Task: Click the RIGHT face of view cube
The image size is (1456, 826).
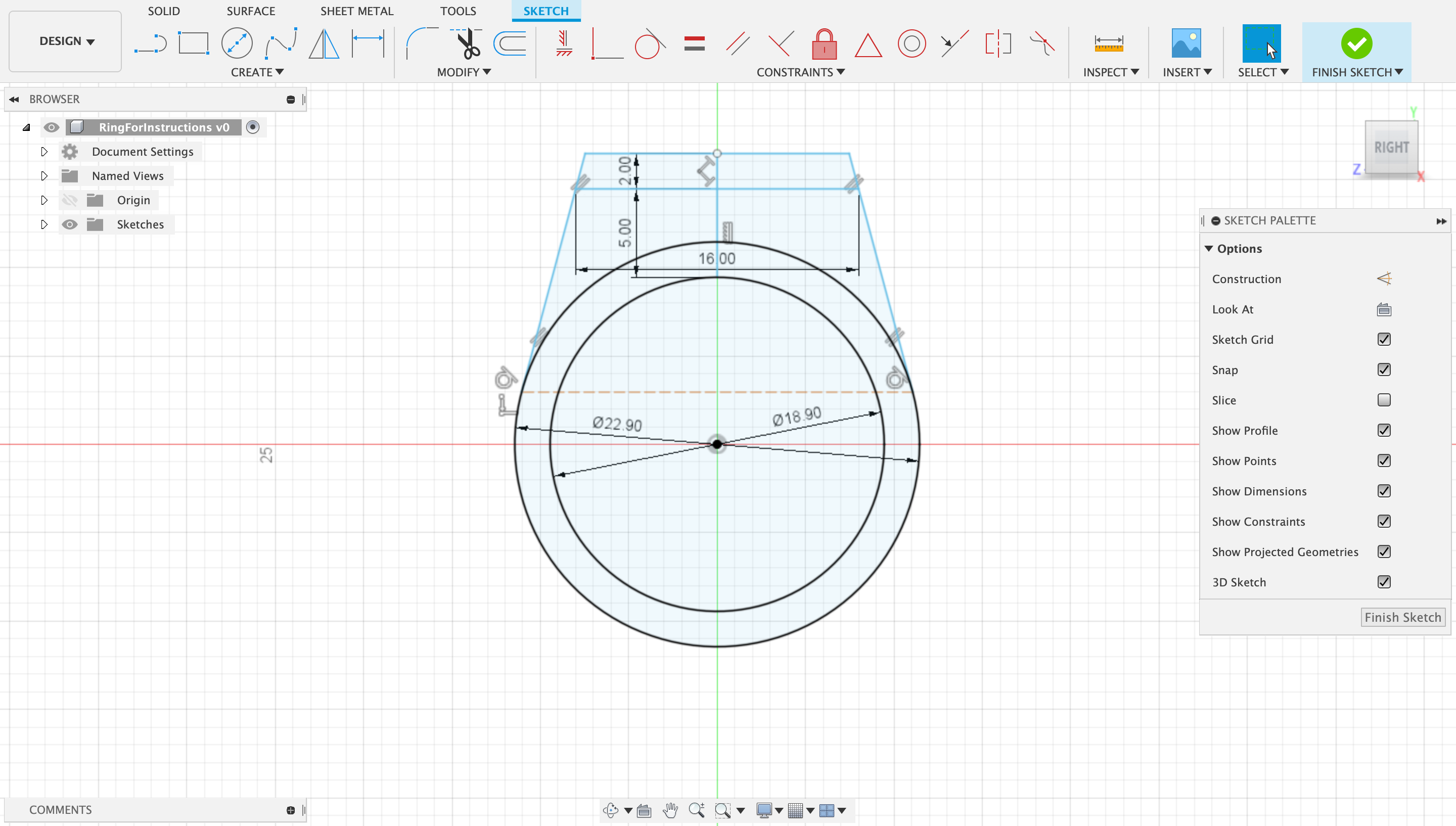Action: [x=1391, y=148]
